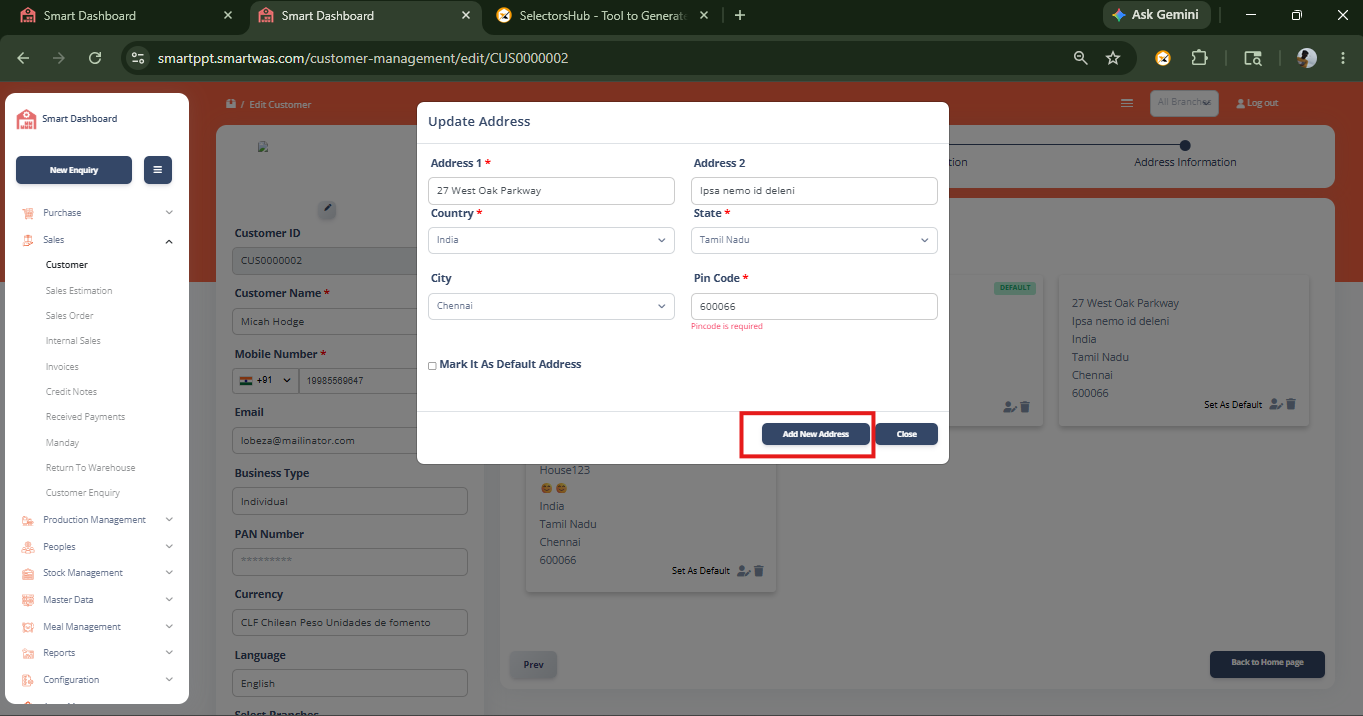Open the Country dropdown showing India
The image size is (1363, 716).
coord(552,240)
